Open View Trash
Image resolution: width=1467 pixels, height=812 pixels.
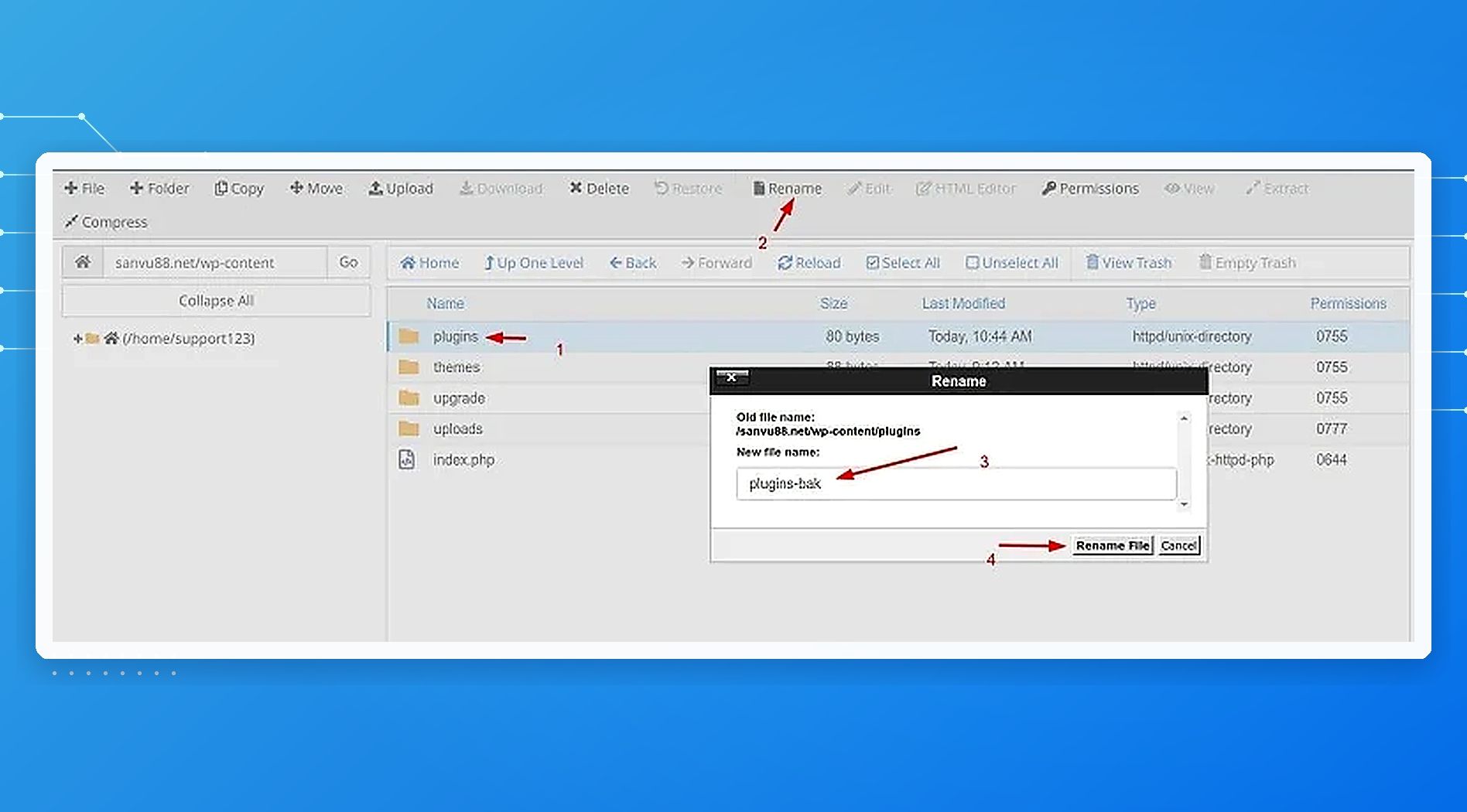(x=1129, y=263)
